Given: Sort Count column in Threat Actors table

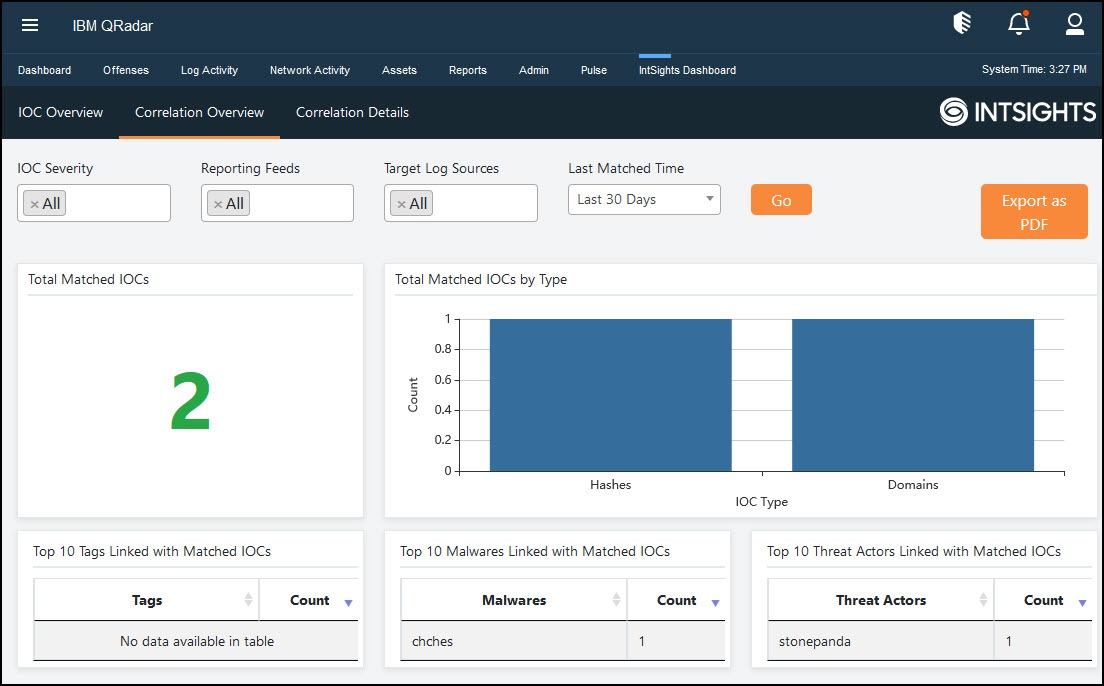Looking at the screenshot, I should click(x=1043, y=600).
